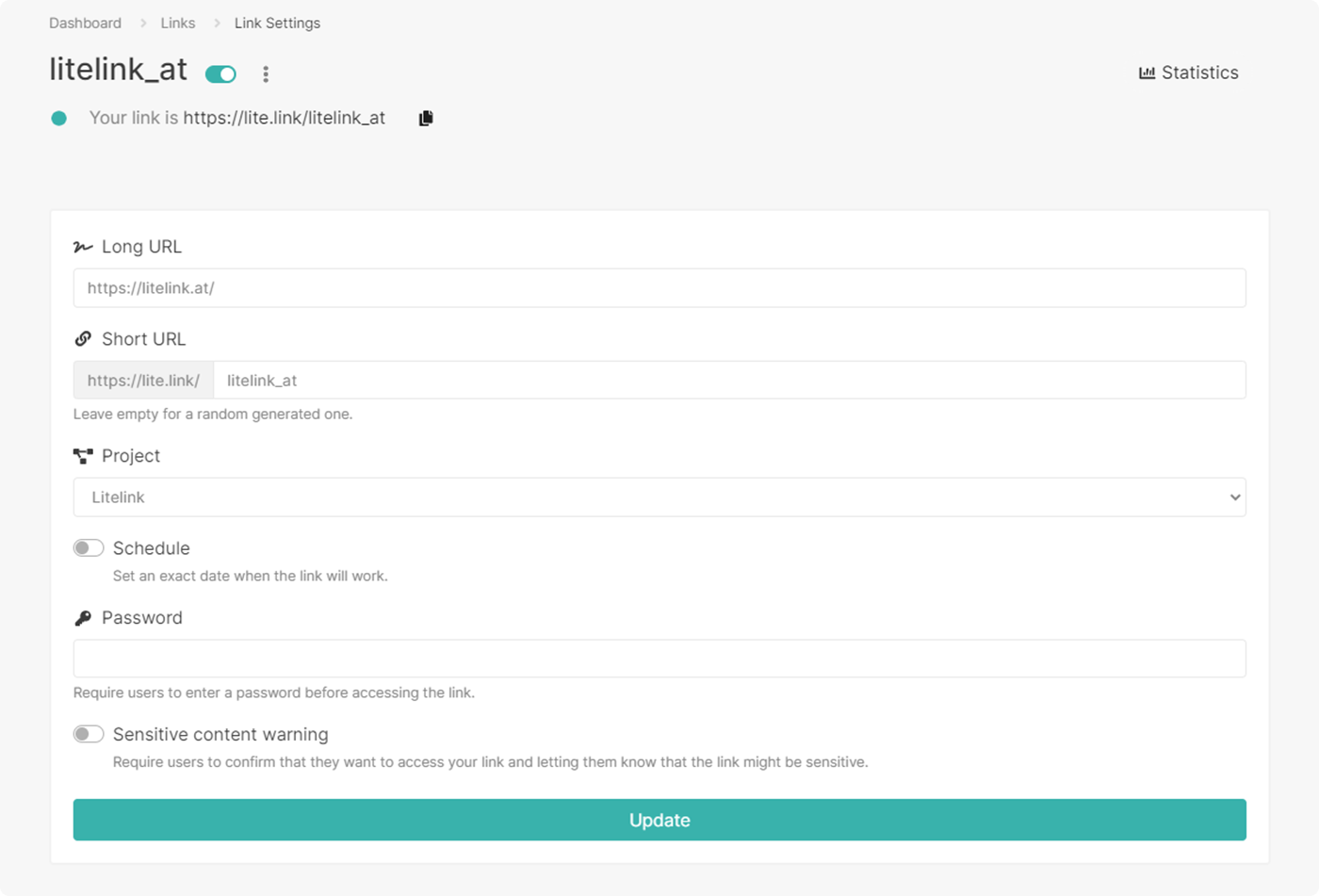The height and width of the screenshot is (896, 1319).
Task: Open the three-dot options menu
Action: (x=266, y=74)
